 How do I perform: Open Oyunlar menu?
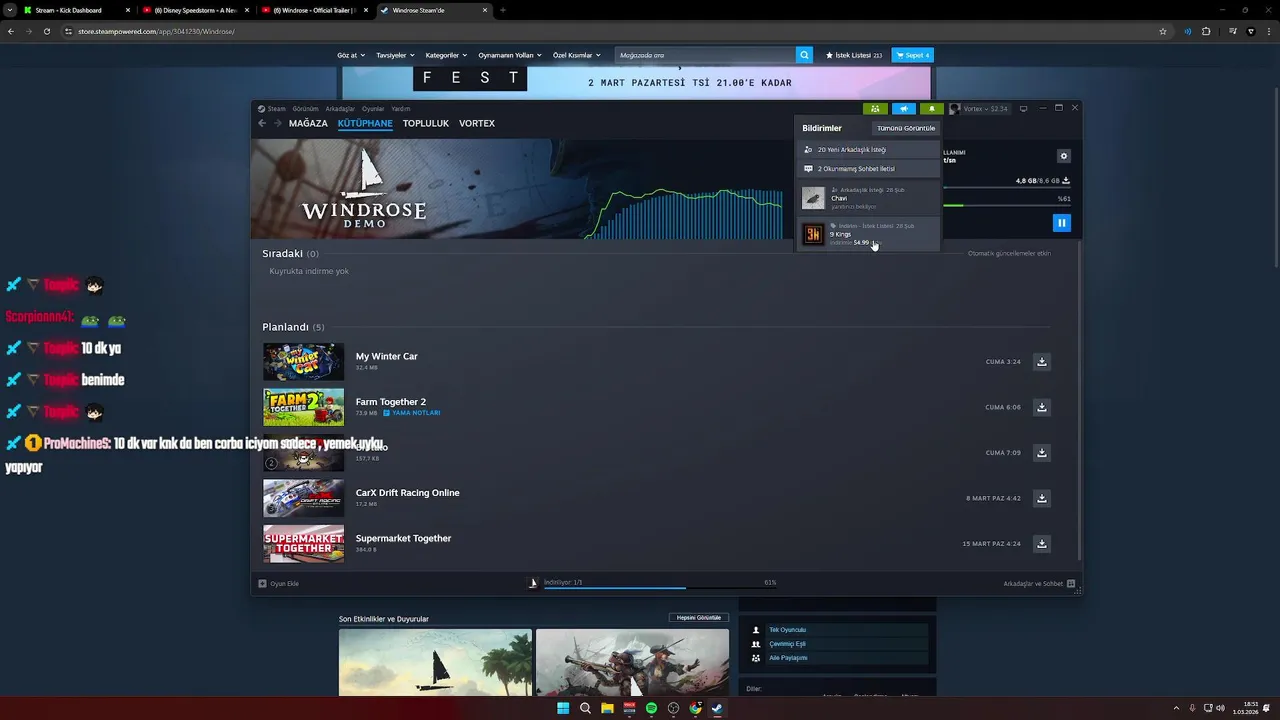[373, 108]
